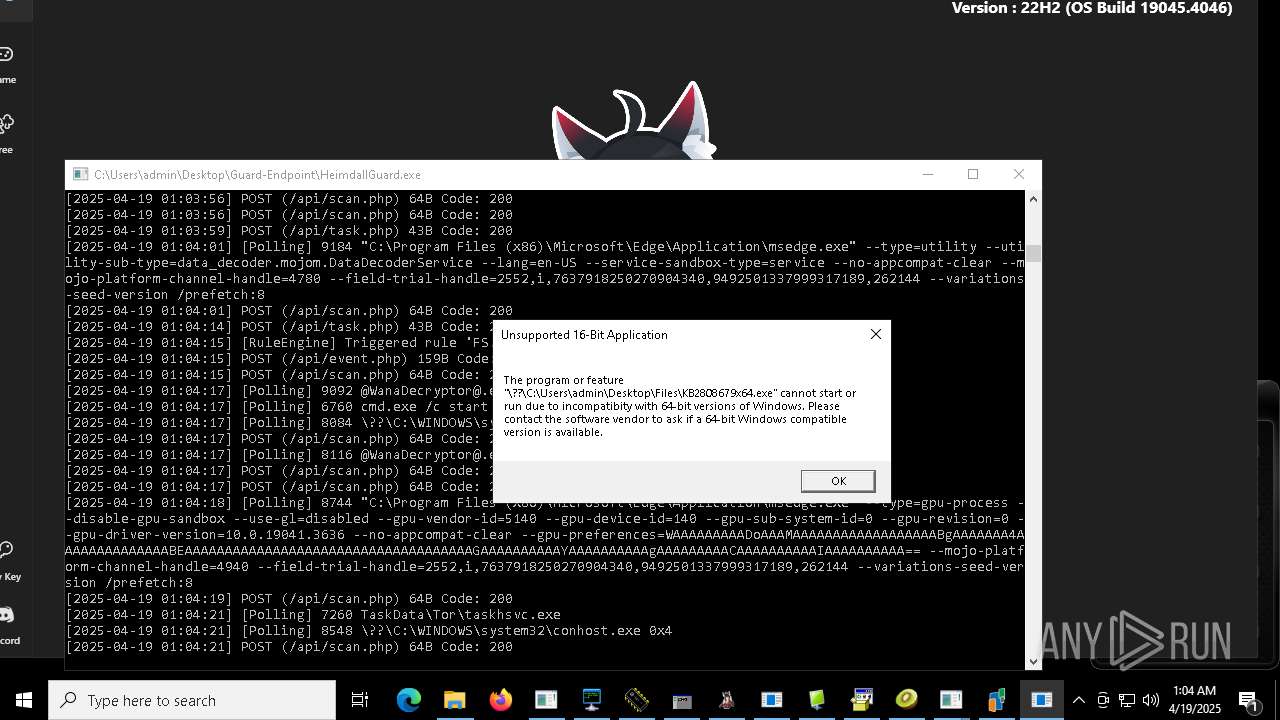Screen dimensions: 1280x720
Task: Select the POST /api/event.php 159B line
Action: point(278,359)
